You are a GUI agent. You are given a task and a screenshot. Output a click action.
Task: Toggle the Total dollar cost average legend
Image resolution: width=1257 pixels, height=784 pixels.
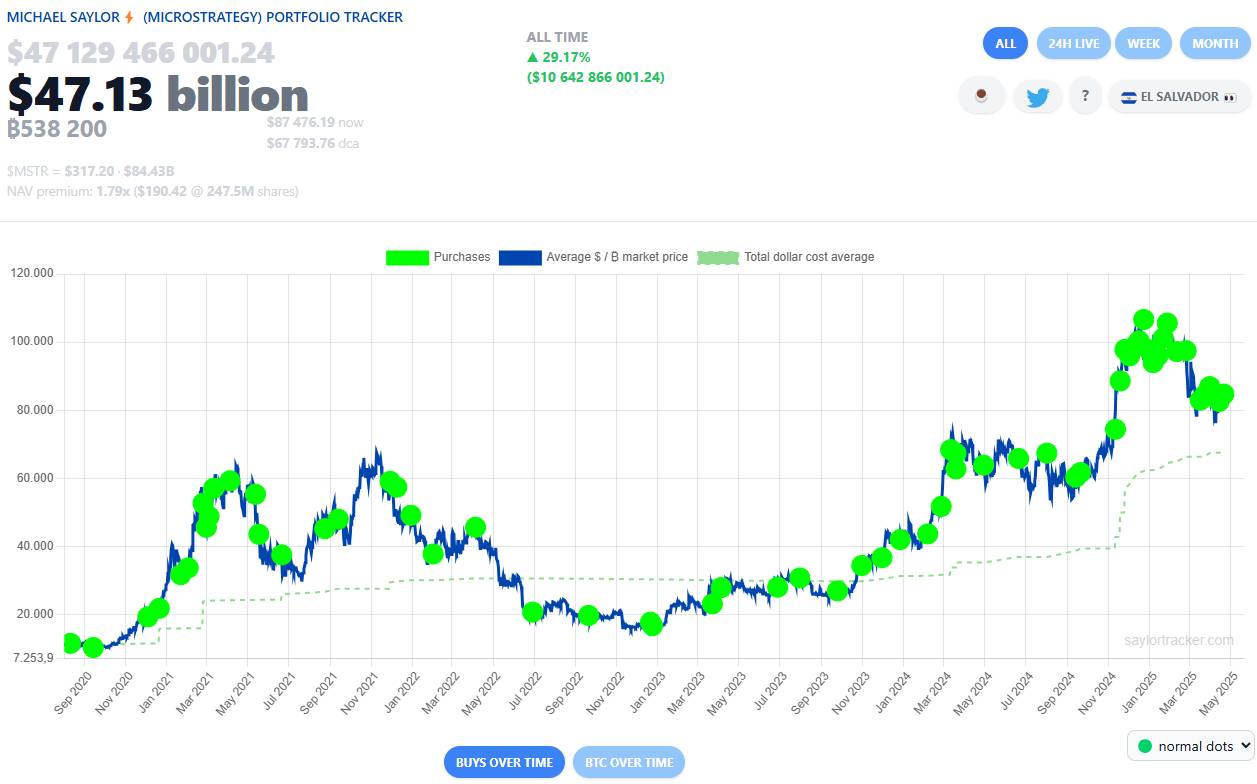point(785,257)
